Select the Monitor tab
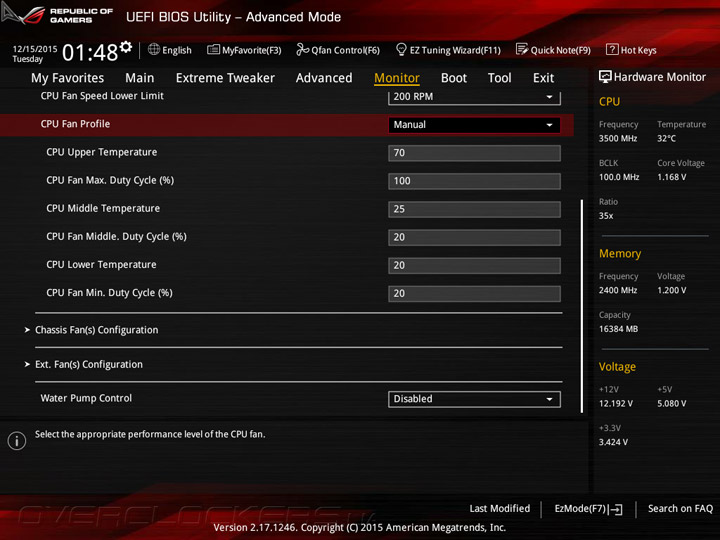 pos(397,78)
